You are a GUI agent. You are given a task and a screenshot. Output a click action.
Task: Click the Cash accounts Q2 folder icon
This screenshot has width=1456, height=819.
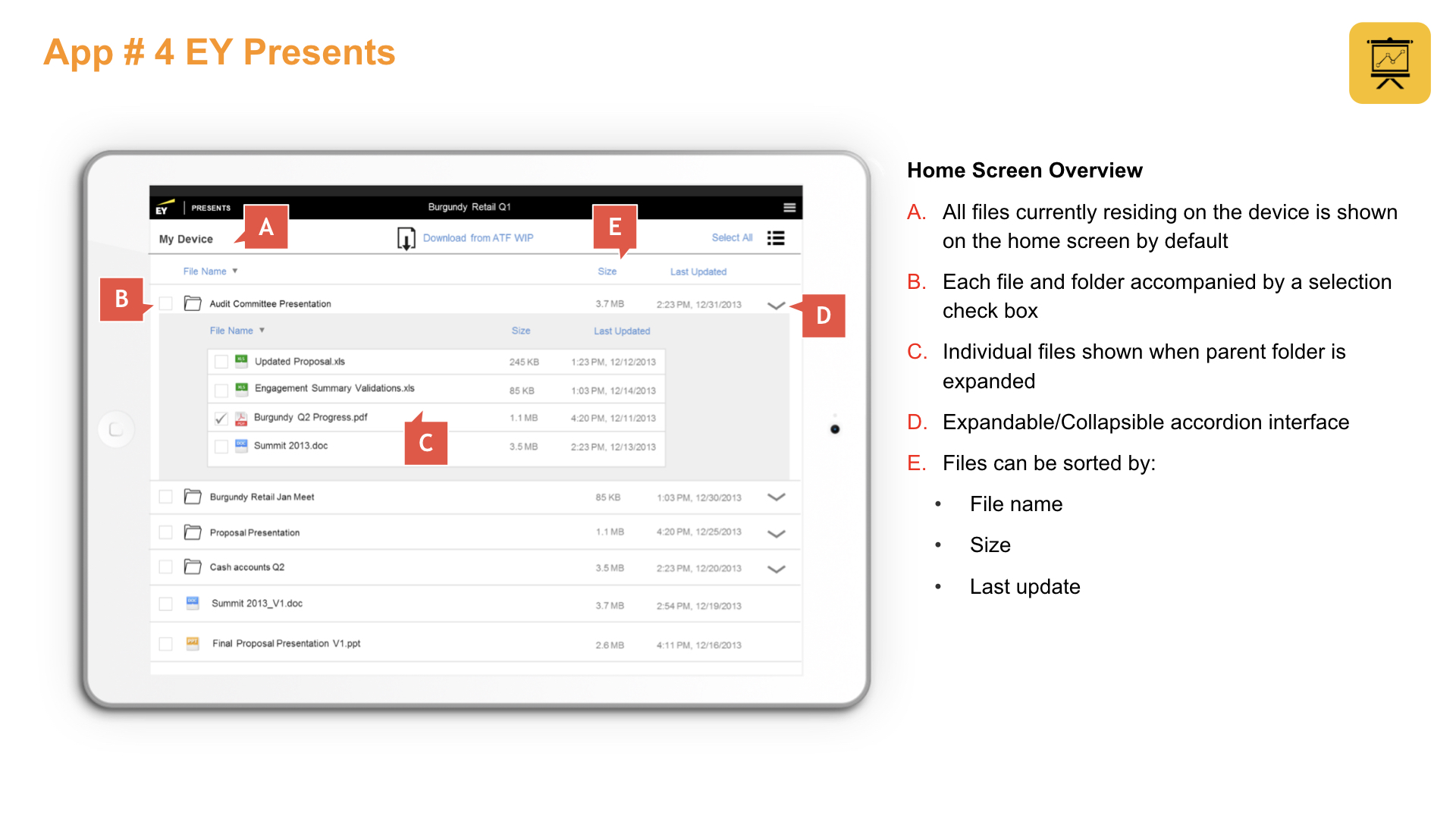pyautogui.click(x=193, y=567)
